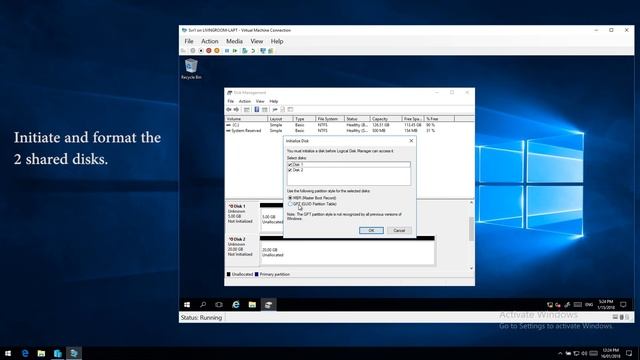
Task: Open View menu of Virtual Machine Connection
Action: [x=257, y=41]
